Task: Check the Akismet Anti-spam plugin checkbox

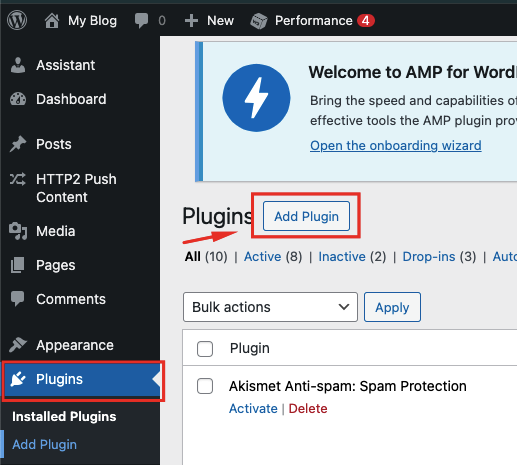Action: [205, 386]
